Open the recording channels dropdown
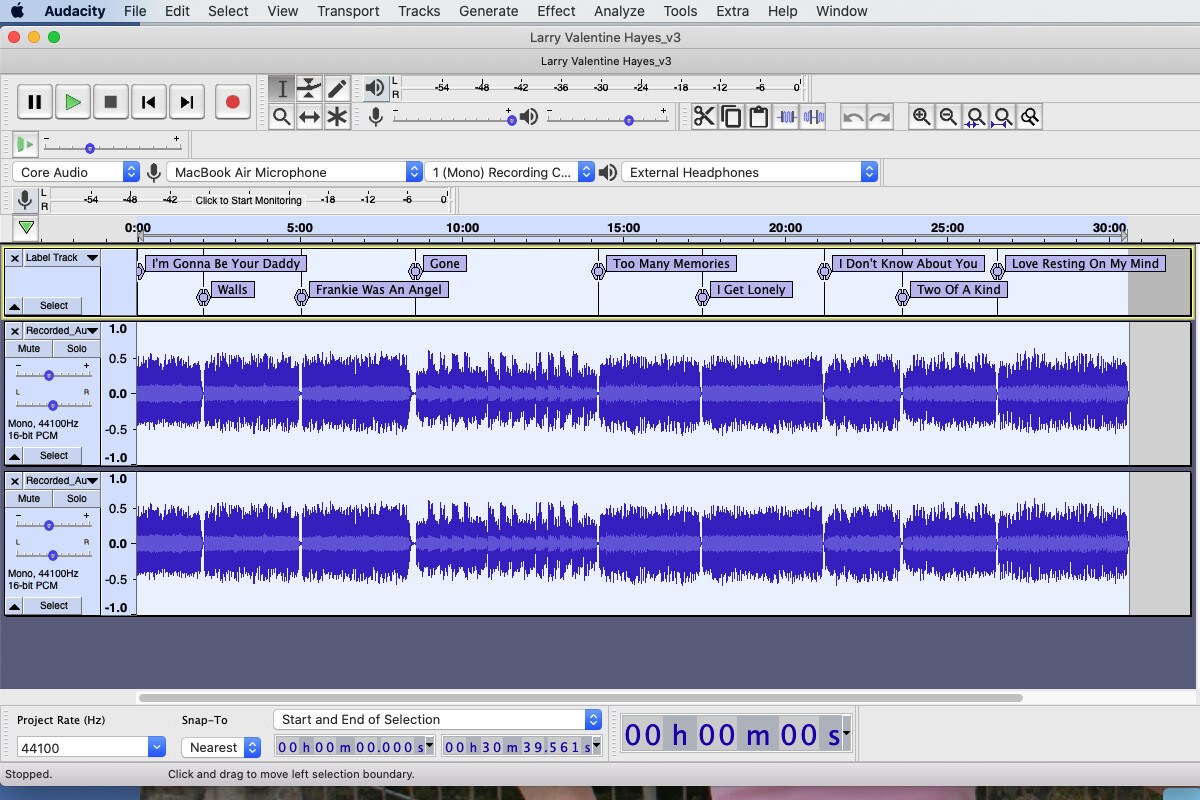This screenshot has height=800, width=1200. [509, 172]
